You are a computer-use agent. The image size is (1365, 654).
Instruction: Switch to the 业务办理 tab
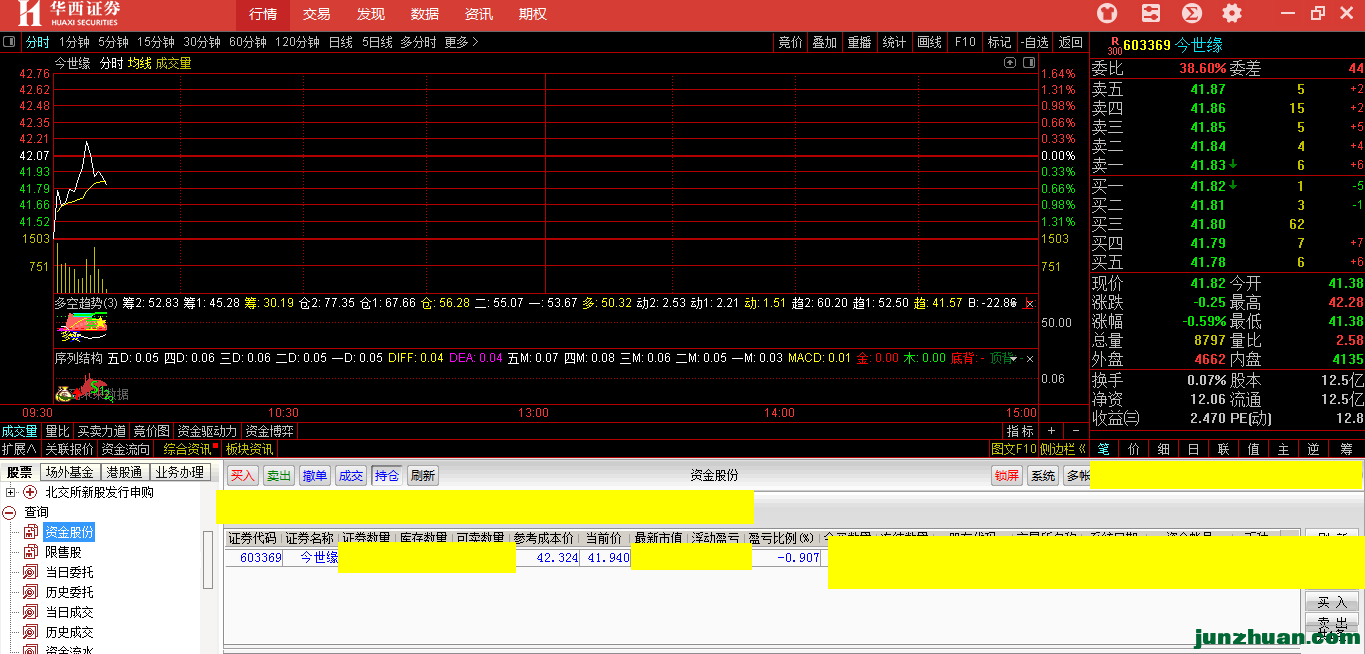pos(180,472)
